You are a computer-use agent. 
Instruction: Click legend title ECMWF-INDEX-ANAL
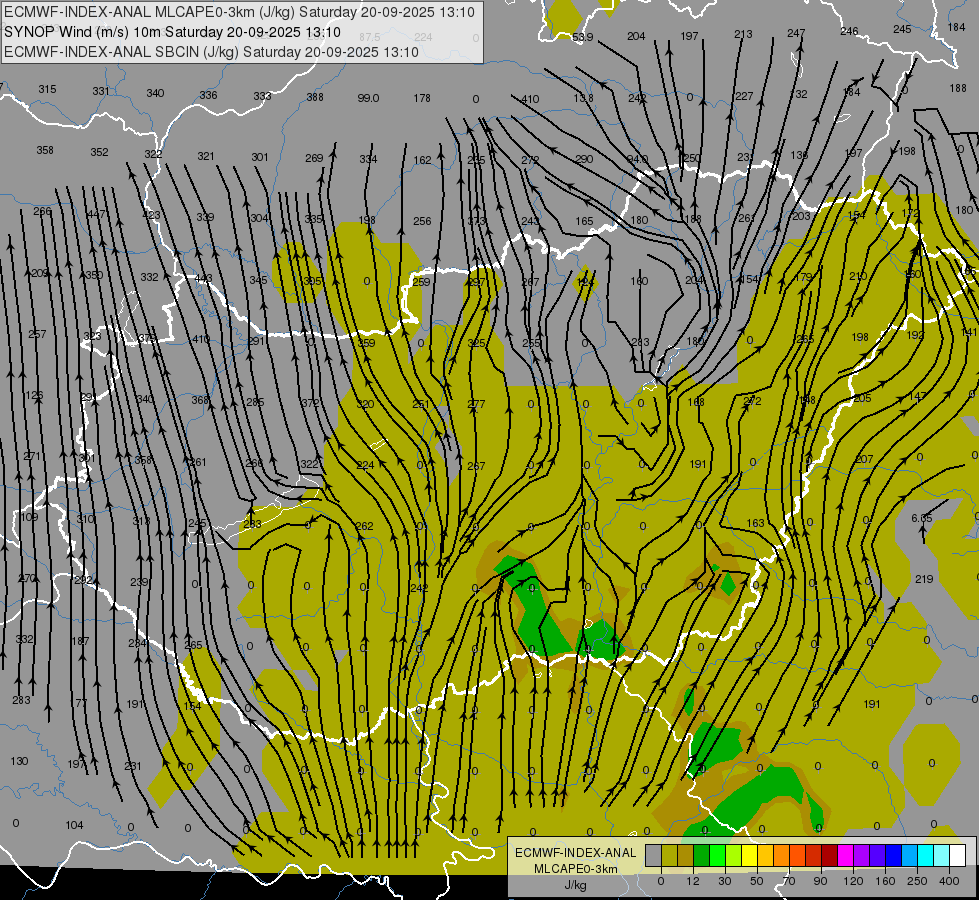576,853
